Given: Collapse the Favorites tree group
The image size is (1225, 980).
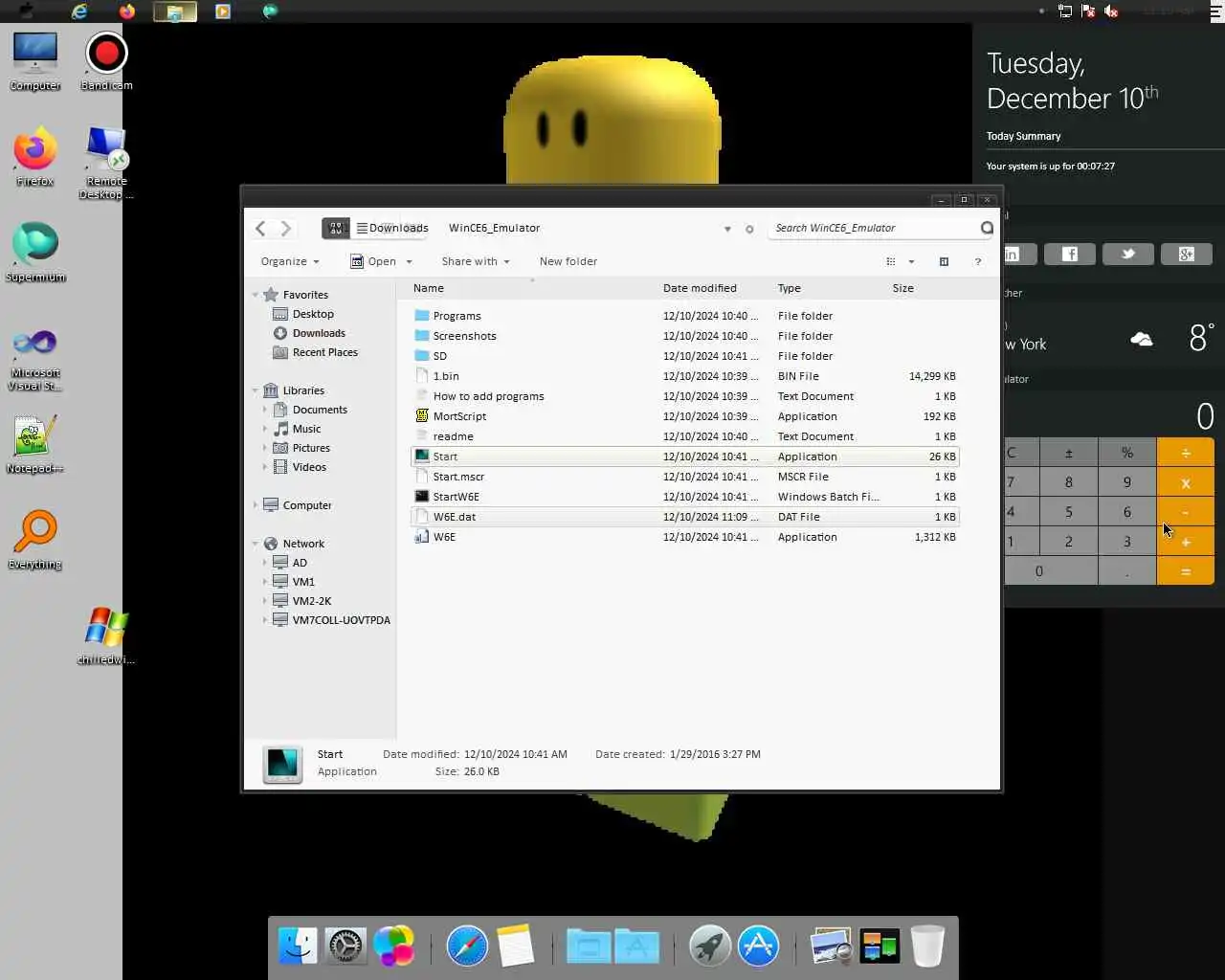Looking at the screenshot, I should coord(256,295).
